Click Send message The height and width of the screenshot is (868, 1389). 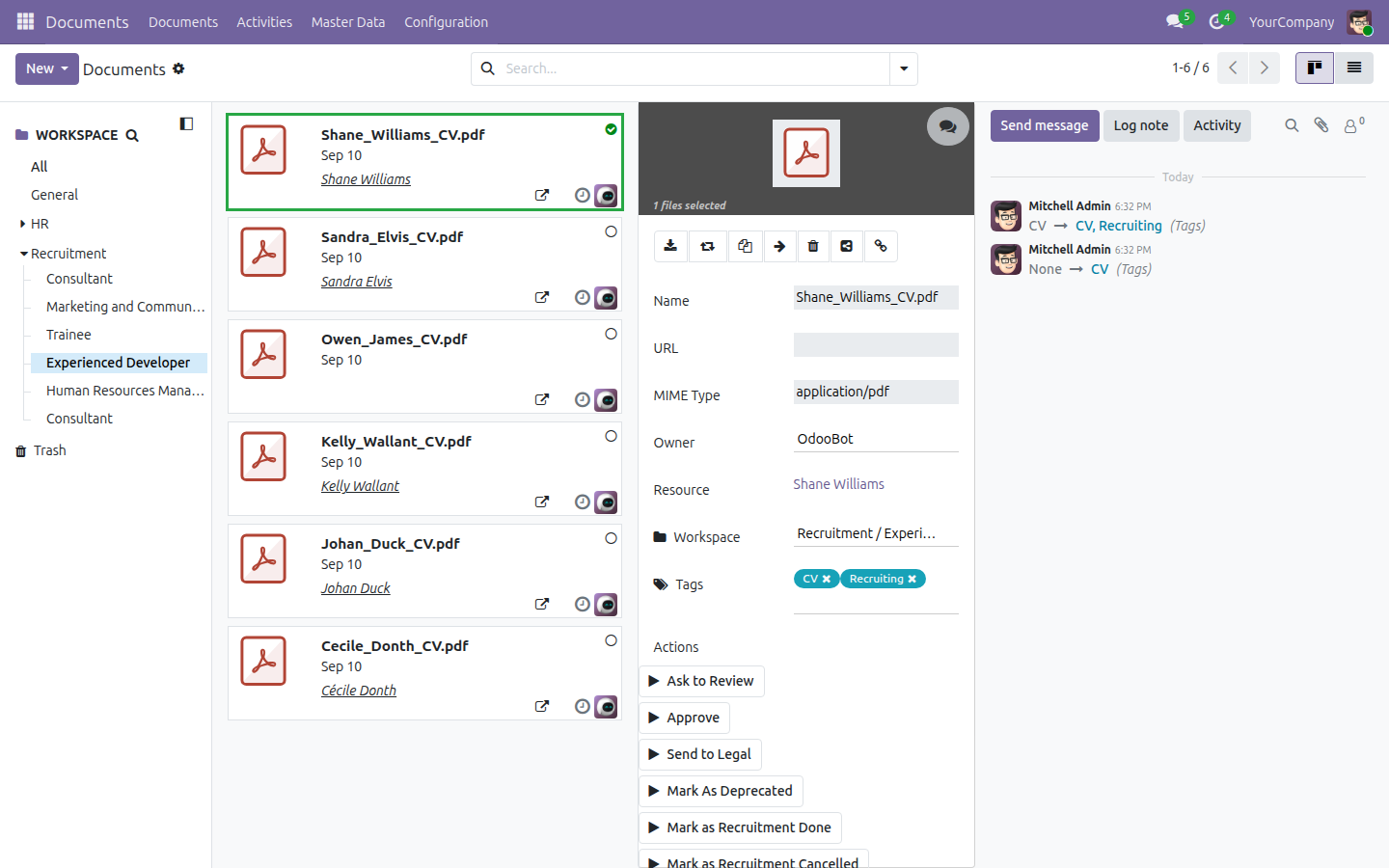[1045, 125]
